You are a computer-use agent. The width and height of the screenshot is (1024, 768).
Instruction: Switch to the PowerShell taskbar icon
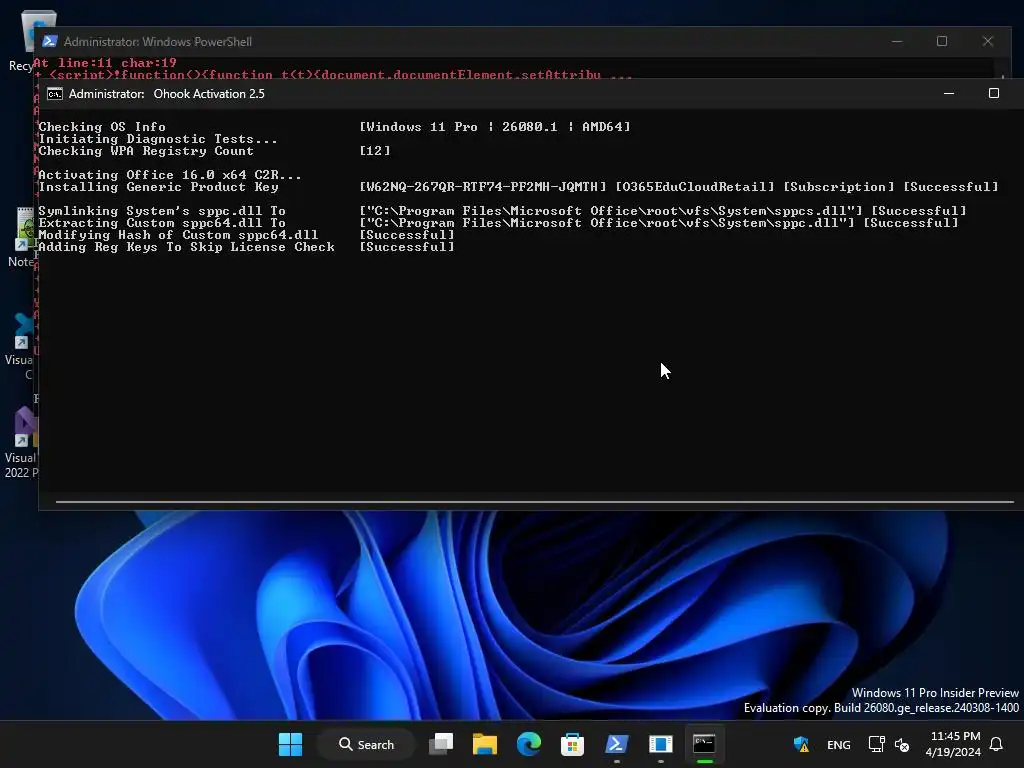[x=616, y=744]
